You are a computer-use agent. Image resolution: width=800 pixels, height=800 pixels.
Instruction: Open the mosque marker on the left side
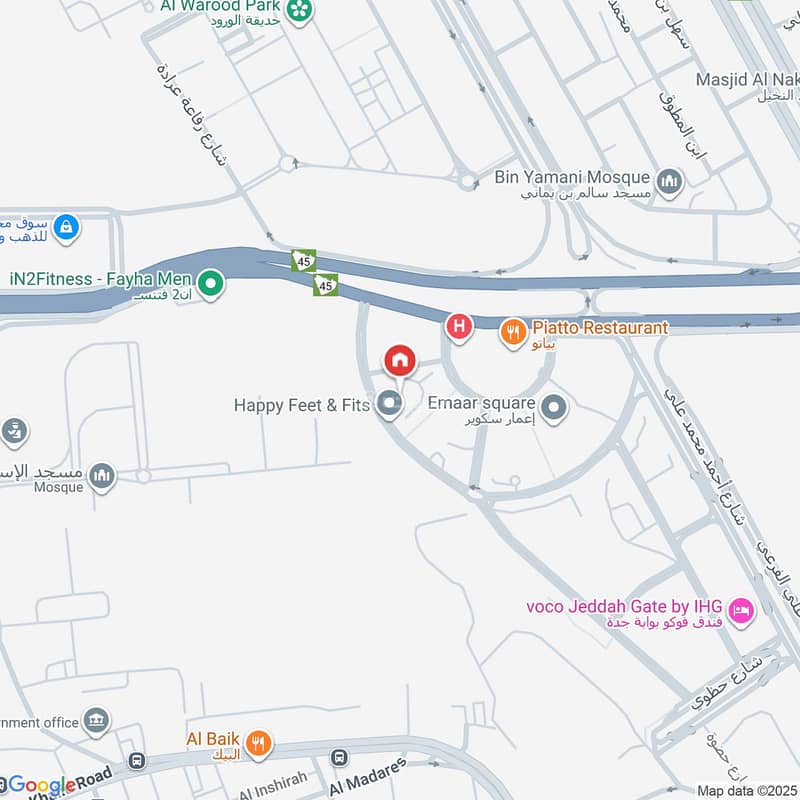pyautogui.click(x=102, y=477)
